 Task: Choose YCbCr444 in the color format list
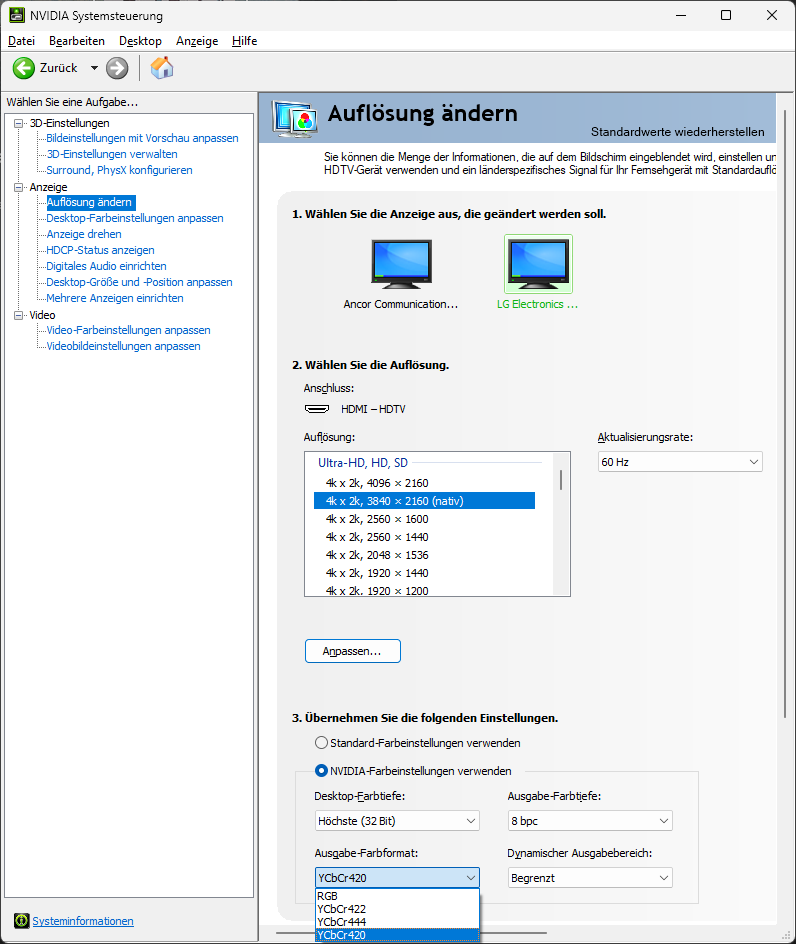click(397, 922)
